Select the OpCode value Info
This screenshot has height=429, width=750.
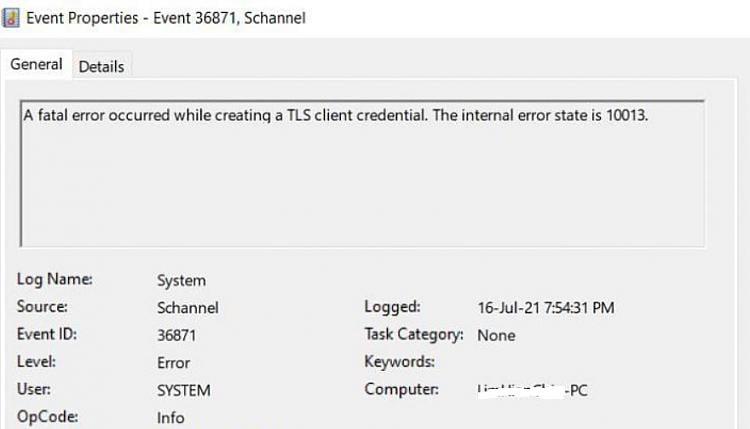pyautogui.click(x=171, y=417)
